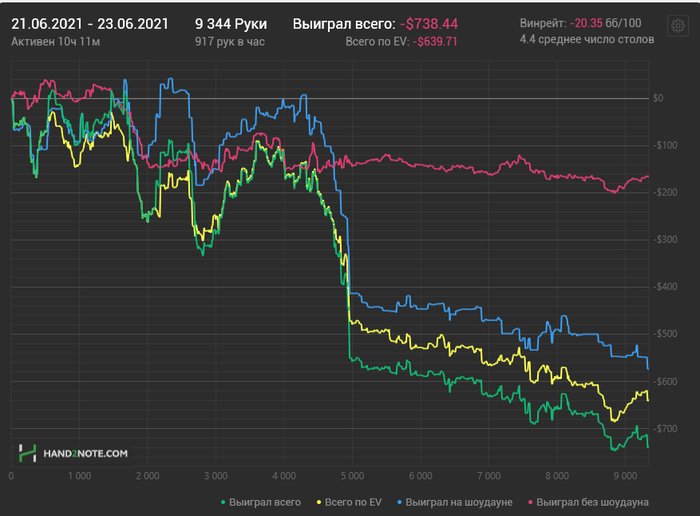Click the 4 000 x-axis label
This screenshot has height=516, width=700.
point(284,476)
